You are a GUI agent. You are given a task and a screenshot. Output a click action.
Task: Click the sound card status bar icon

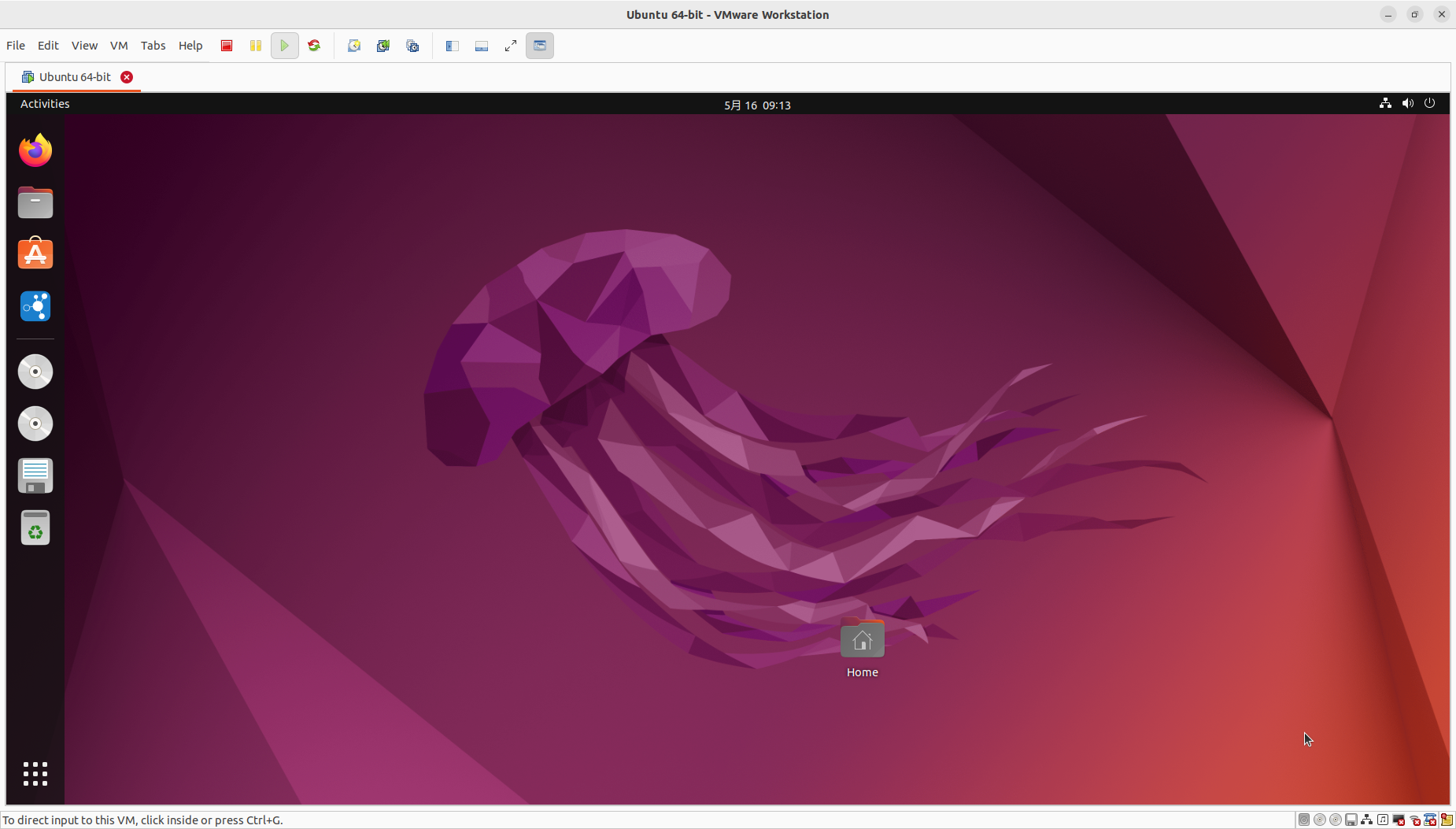point(1383,820)
